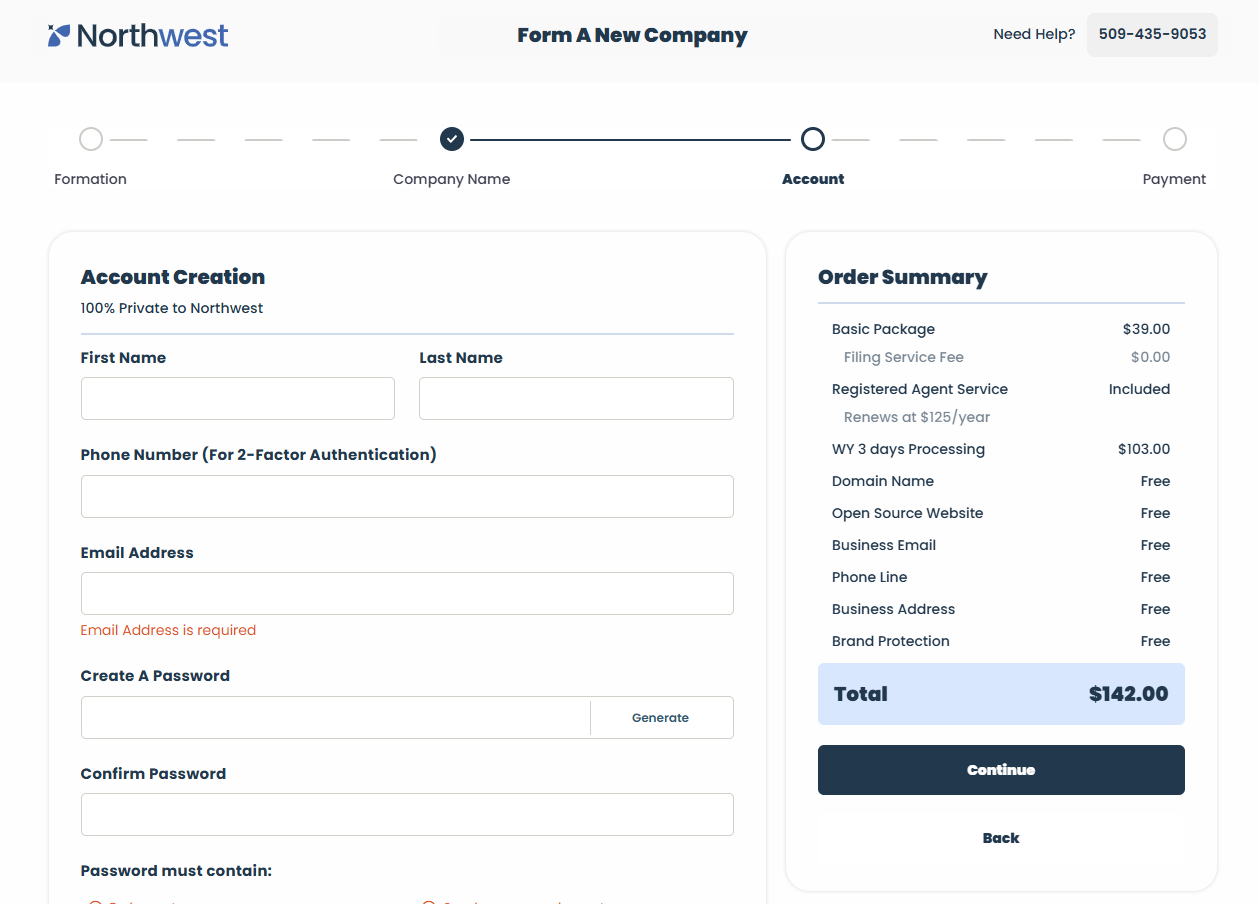The image size is (1259, 904).
Task: Click the "Renews at $125/year" note
Action: click(917, 417)
